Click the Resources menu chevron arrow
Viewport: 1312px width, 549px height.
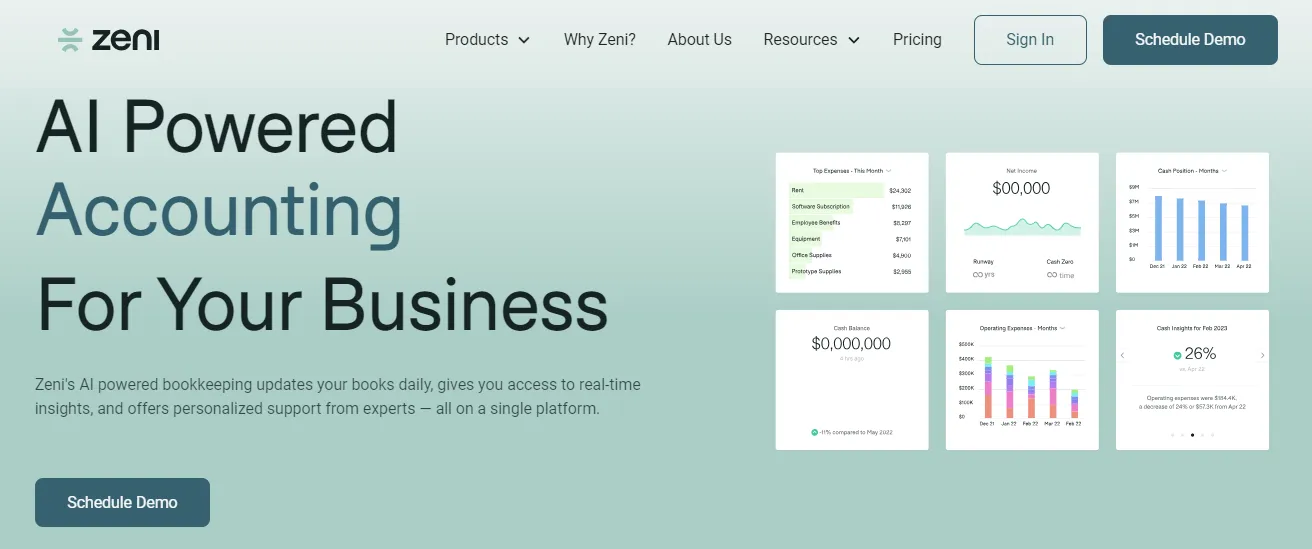(853, 41)
